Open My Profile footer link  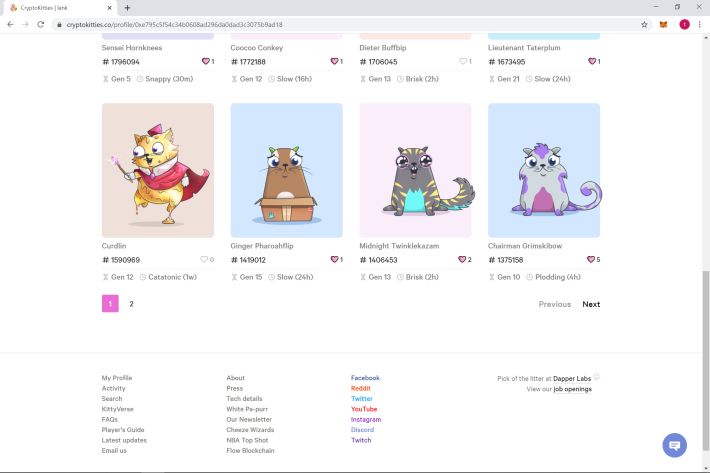(117, 377)
